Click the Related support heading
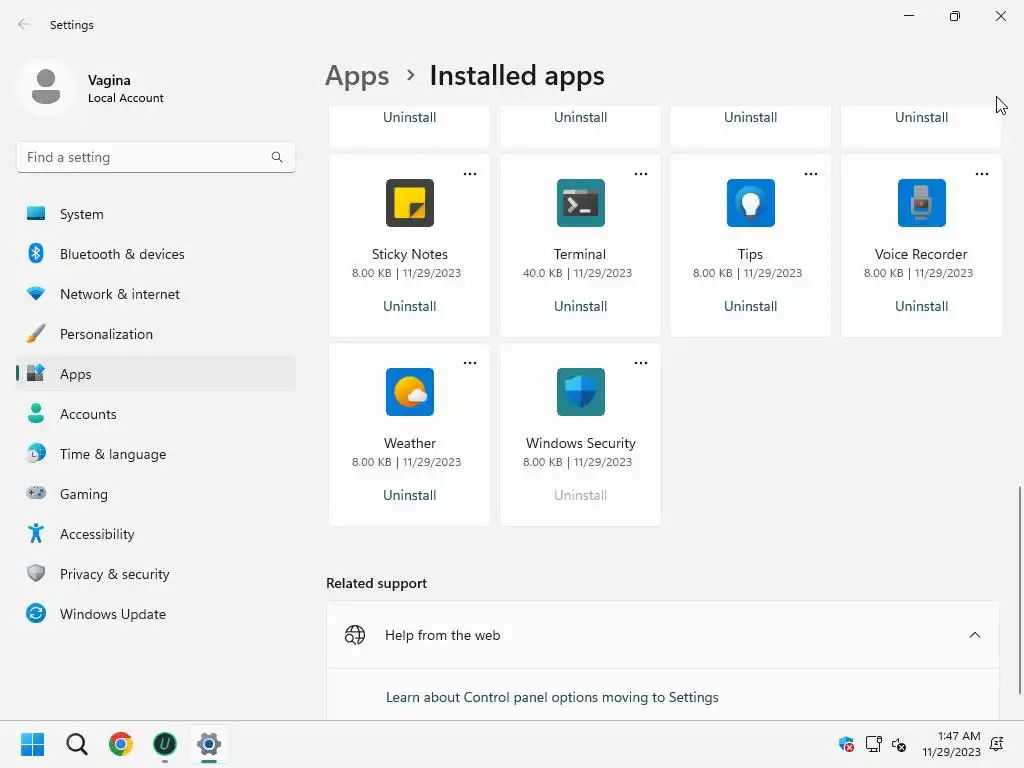Viewport: 1024px width, 768px height. point(376,583)
